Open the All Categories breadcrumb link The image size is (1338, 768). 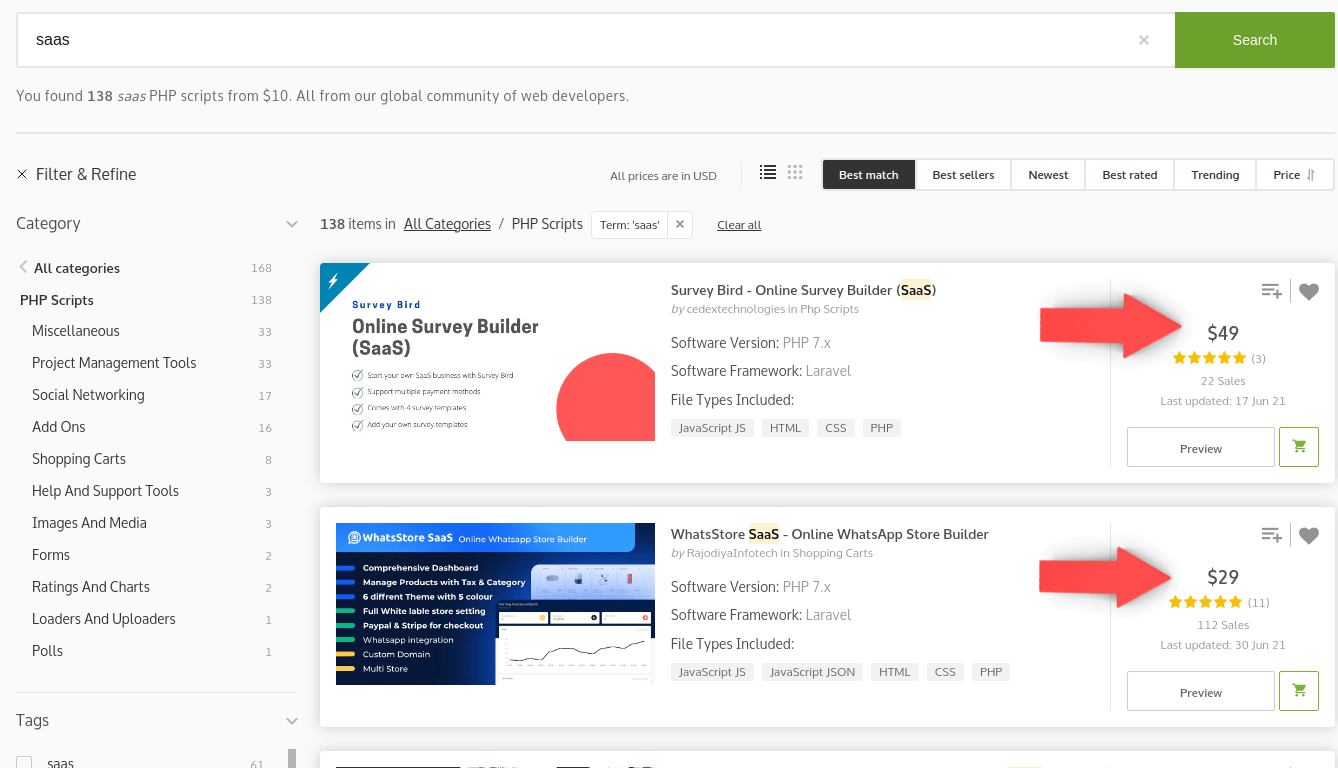click(447, 224)
